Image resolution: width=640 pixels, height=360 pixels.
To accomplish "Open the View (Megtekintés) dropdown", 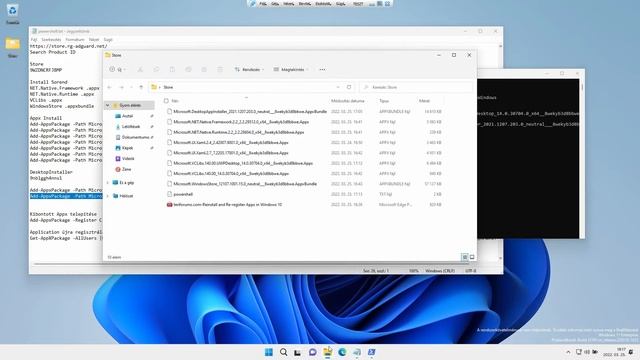I will coord(291,70).
